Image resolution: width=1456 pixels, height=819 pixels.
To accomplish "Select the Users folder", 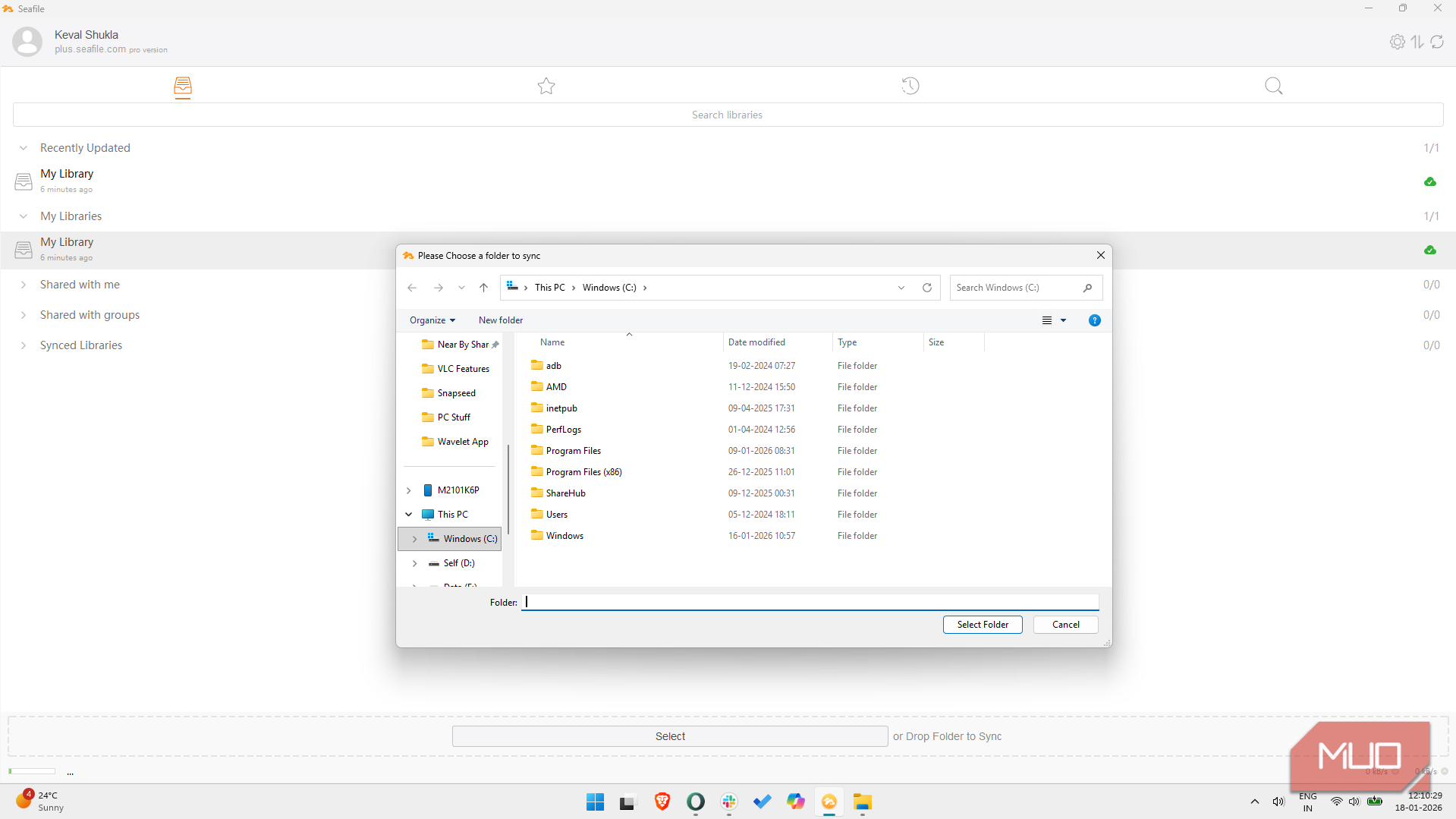I will point(557,515).
